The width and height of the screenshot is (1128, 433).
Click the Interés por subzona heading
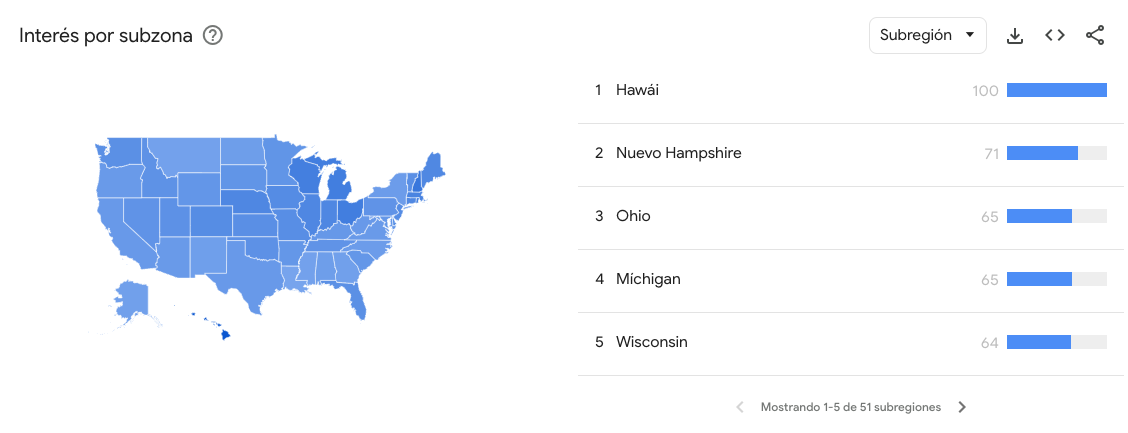tap(106, 36)
